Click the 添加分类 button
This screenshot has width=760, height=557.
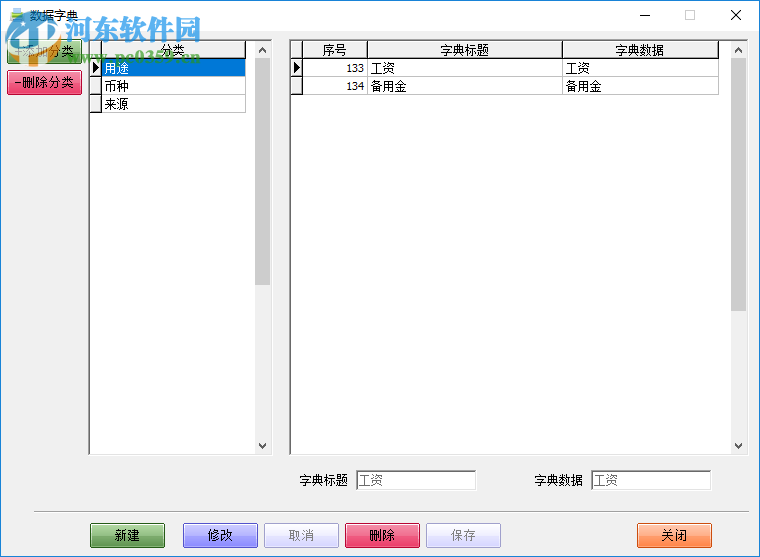click(x=44, y=51)
